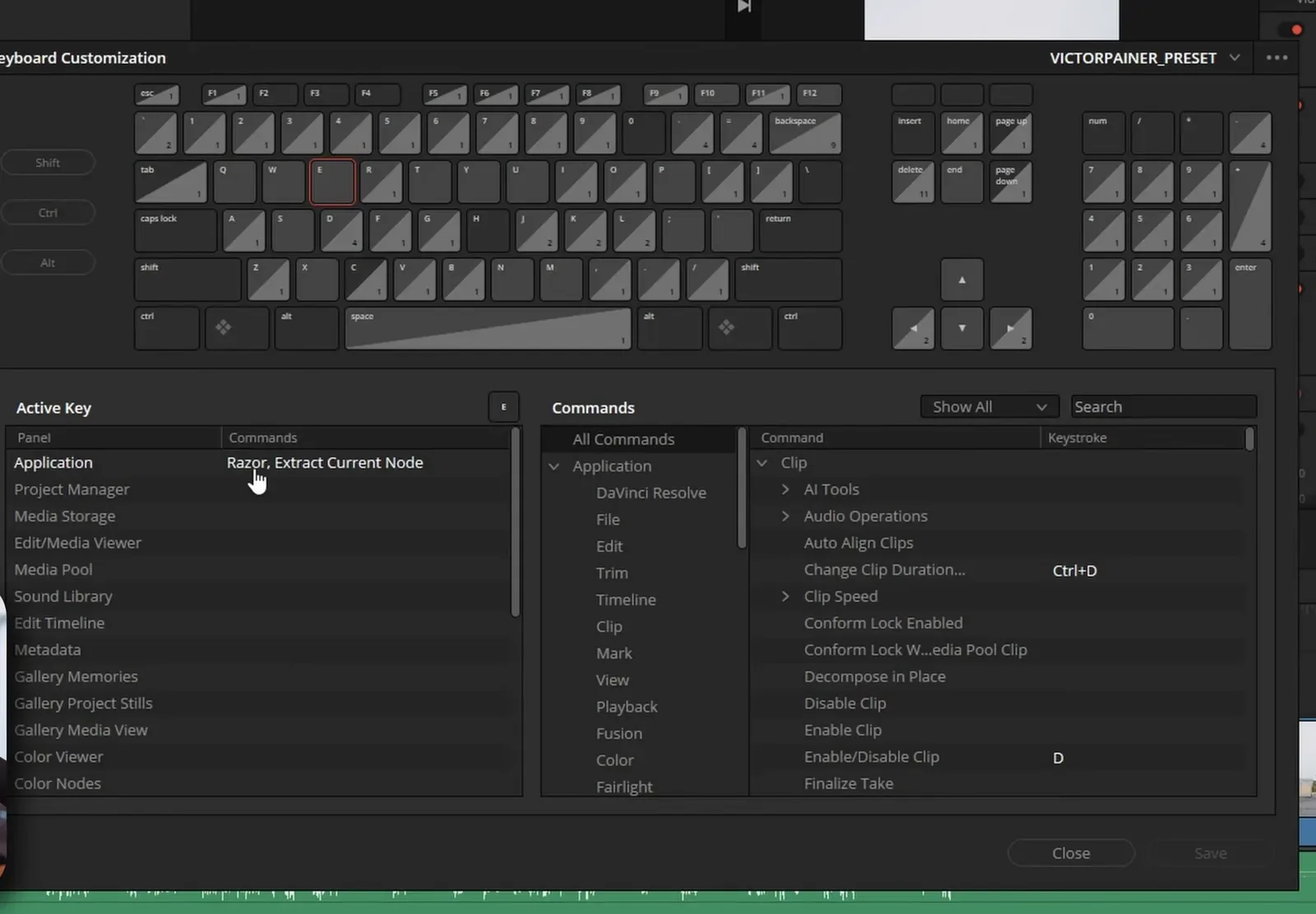
Task: Select the return key
Action: (800, 231)
